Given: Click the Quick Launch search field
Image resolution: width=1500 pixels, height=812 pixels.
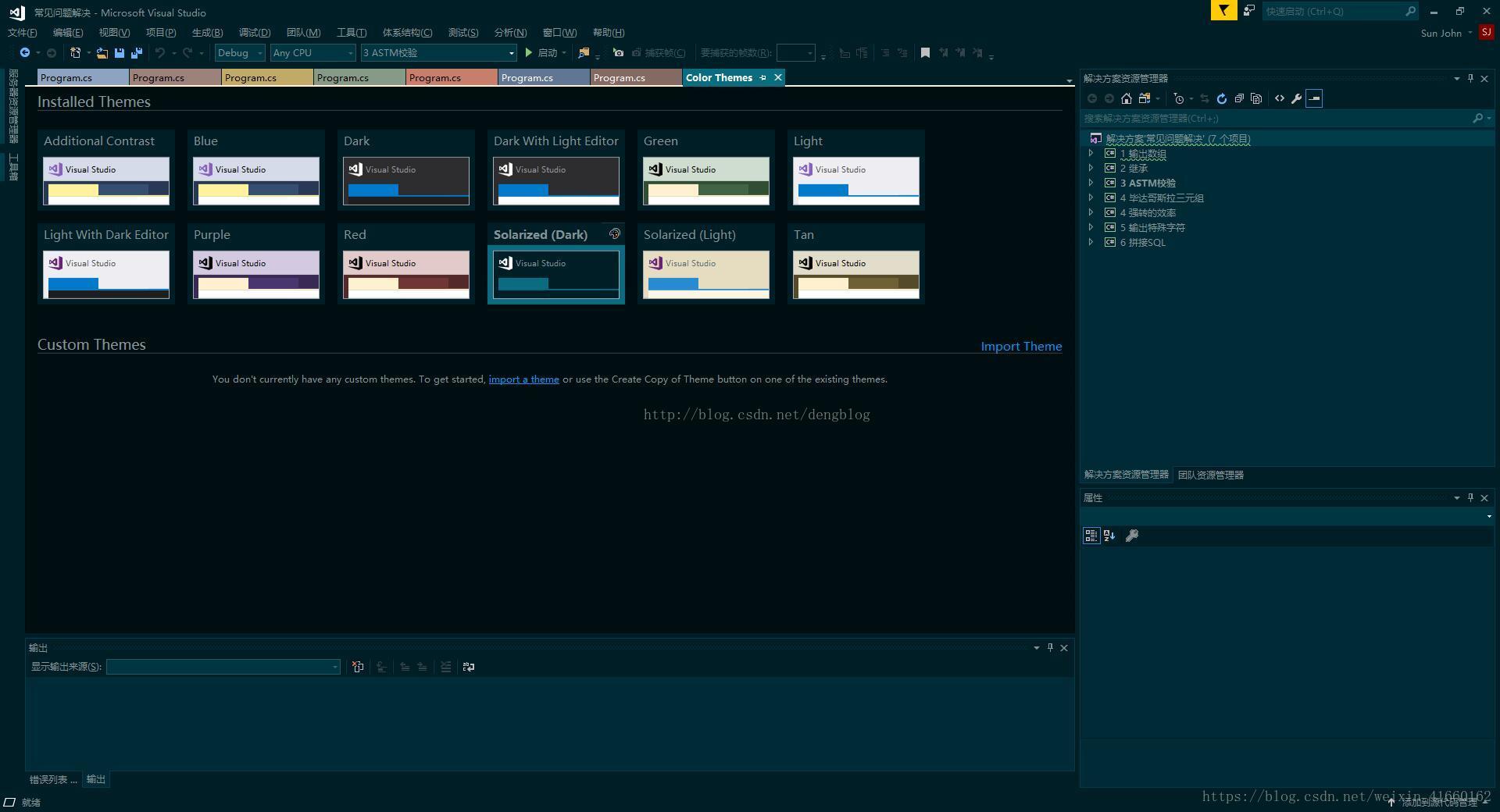Looking at the screenshot, I should 1333,11.
